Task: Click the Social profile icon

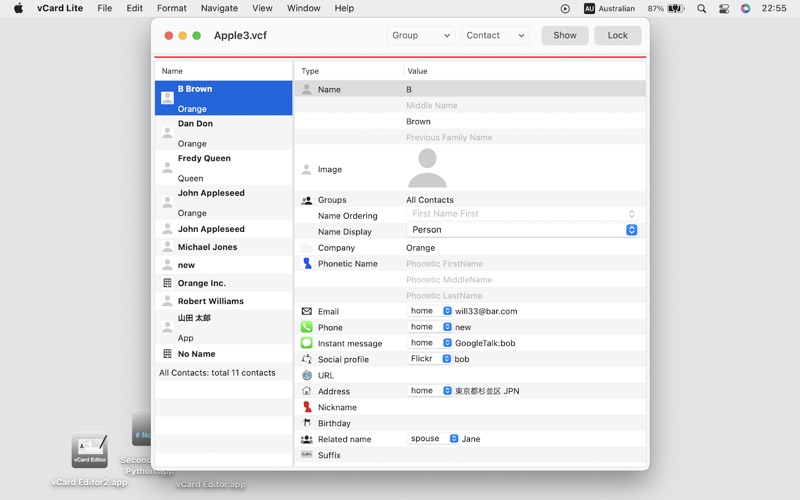Action: [x=307, y=359]
